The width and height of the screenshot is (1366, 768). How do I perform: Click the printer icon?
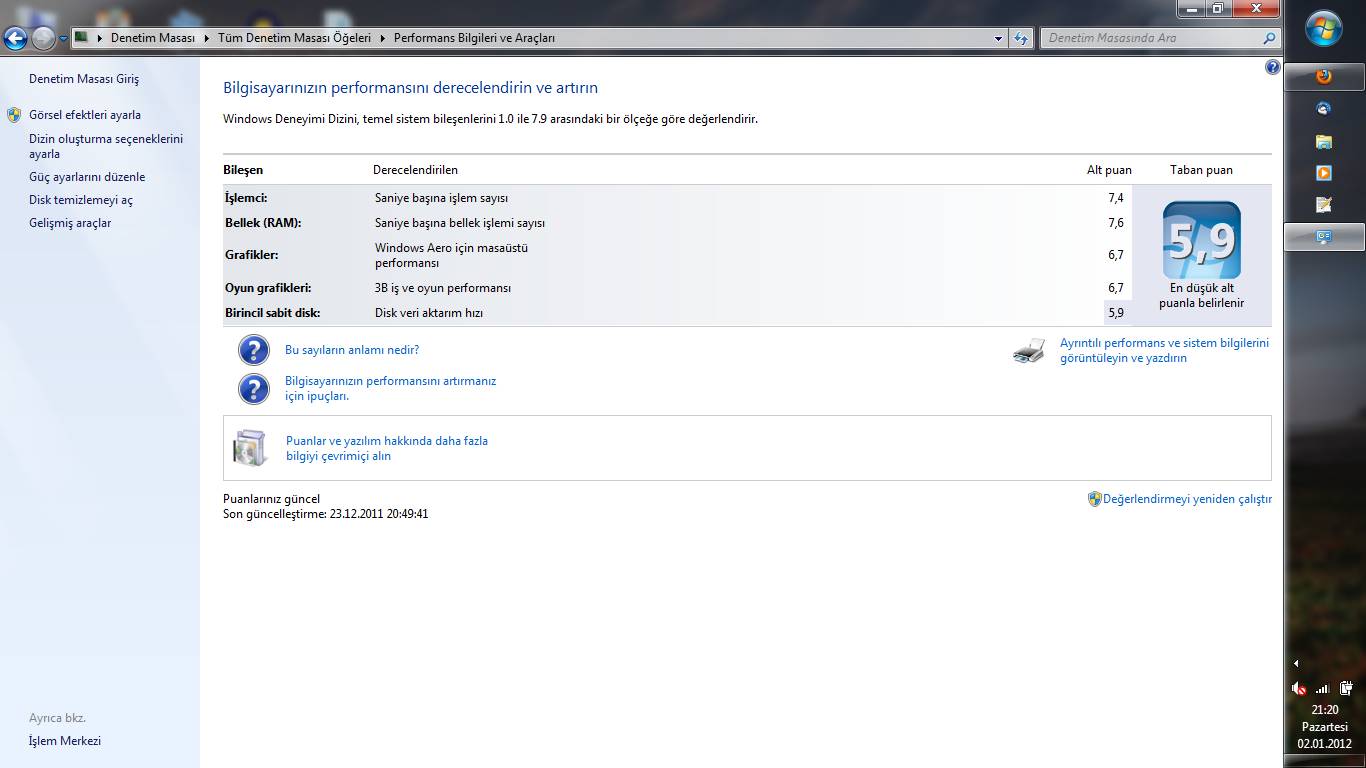(x=1029, y=350)
